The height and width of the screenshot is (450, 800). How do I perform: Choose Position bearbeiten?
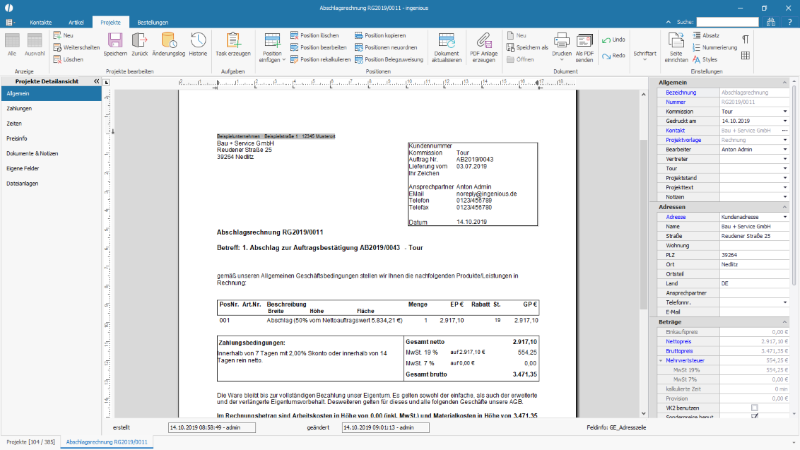click(x=319, y=47)
